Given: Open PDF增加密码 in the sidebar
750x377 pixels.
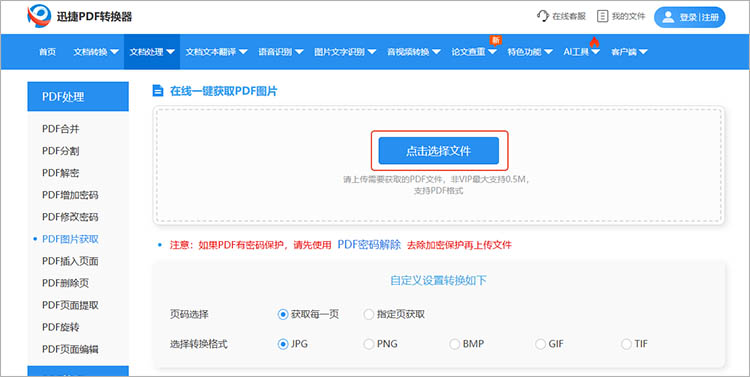Looking at the screenshot, I should (70, 195).
